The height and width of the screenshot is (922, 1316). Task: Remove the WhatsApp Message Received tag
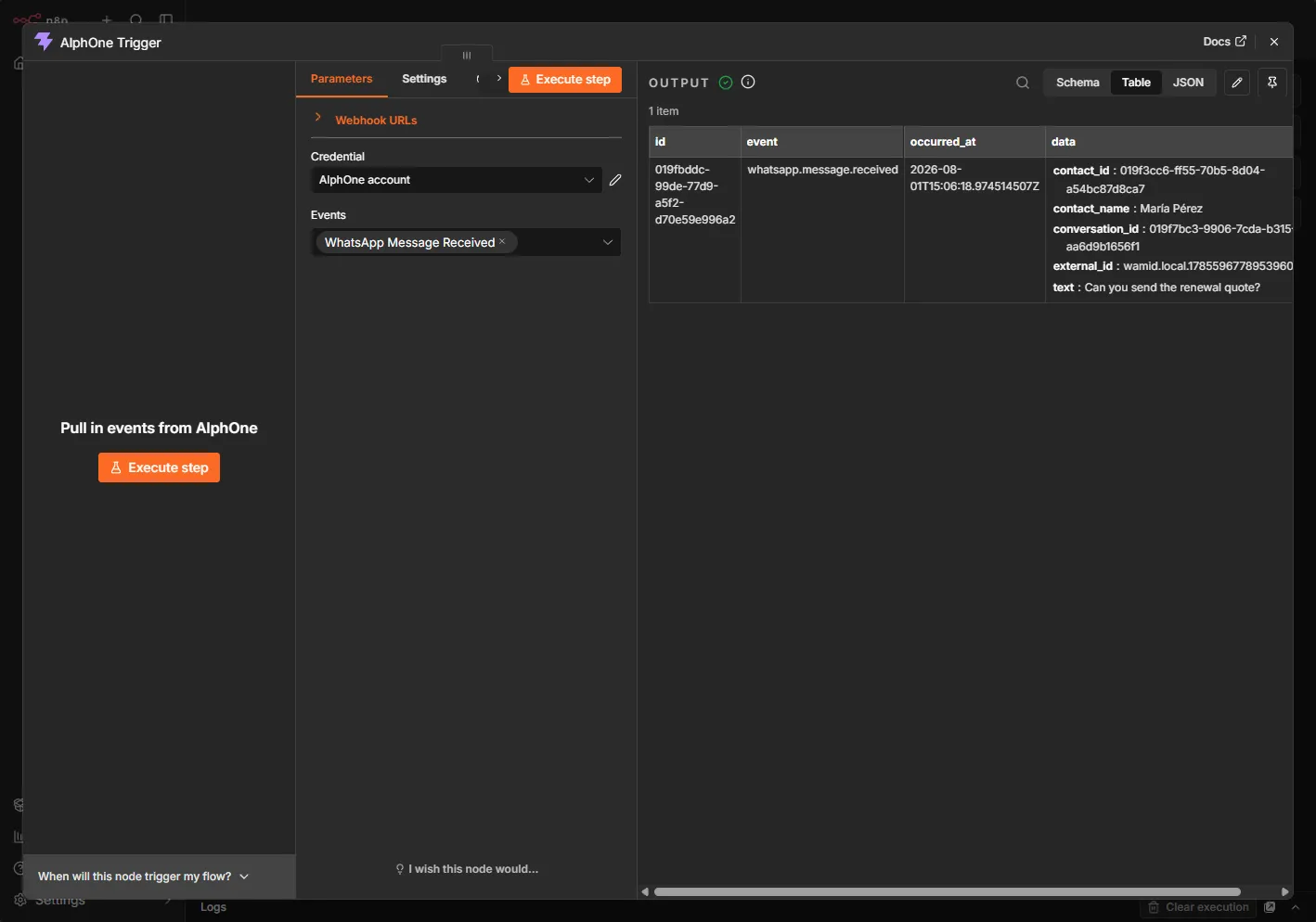pos(502,241)
